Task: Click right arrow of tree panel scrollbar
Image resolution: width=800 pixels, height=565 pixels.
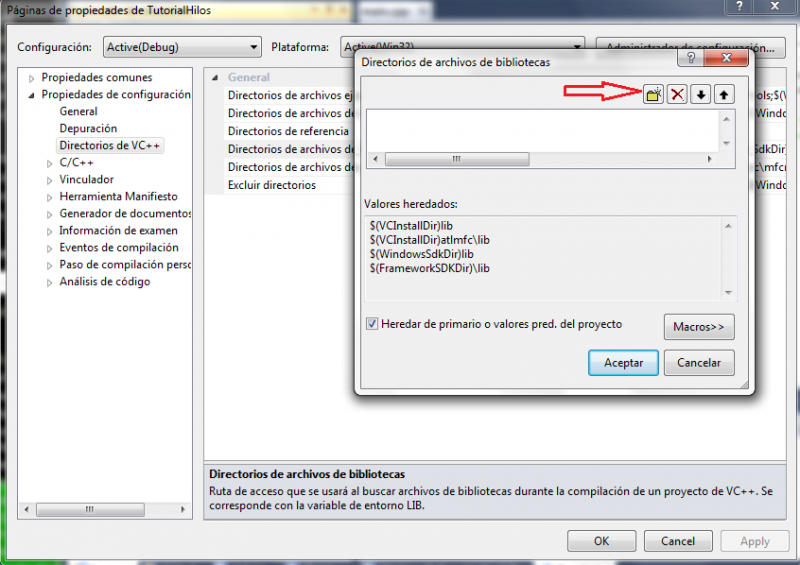Action: click(183, 509)
